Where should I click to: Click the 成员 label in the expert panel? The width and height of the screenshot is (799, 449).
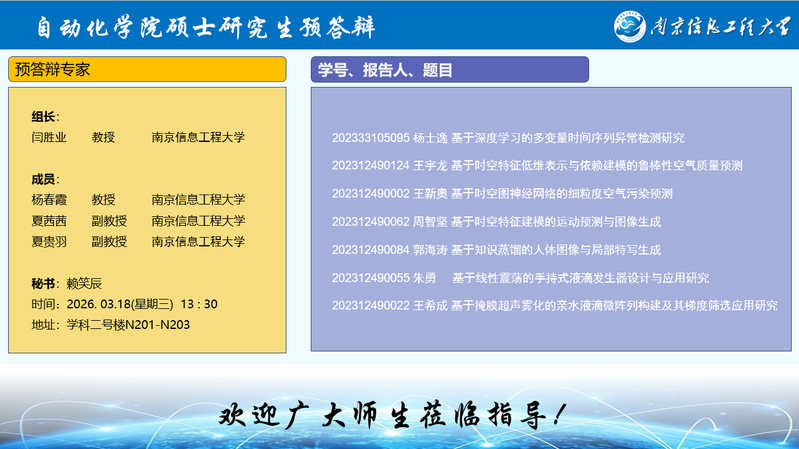coord(45,178)
